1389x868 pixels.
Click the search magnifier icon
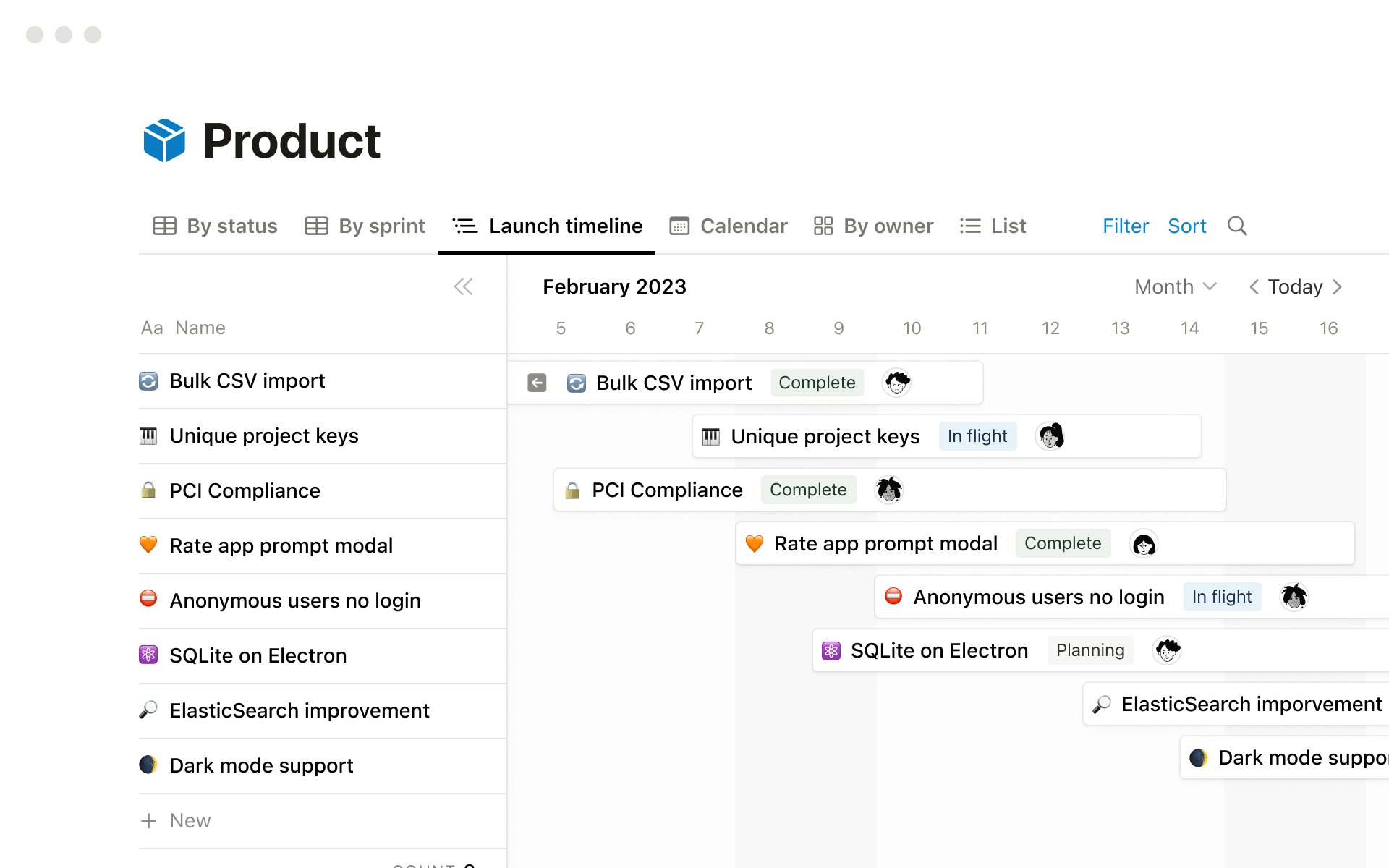pos(1237,226)
